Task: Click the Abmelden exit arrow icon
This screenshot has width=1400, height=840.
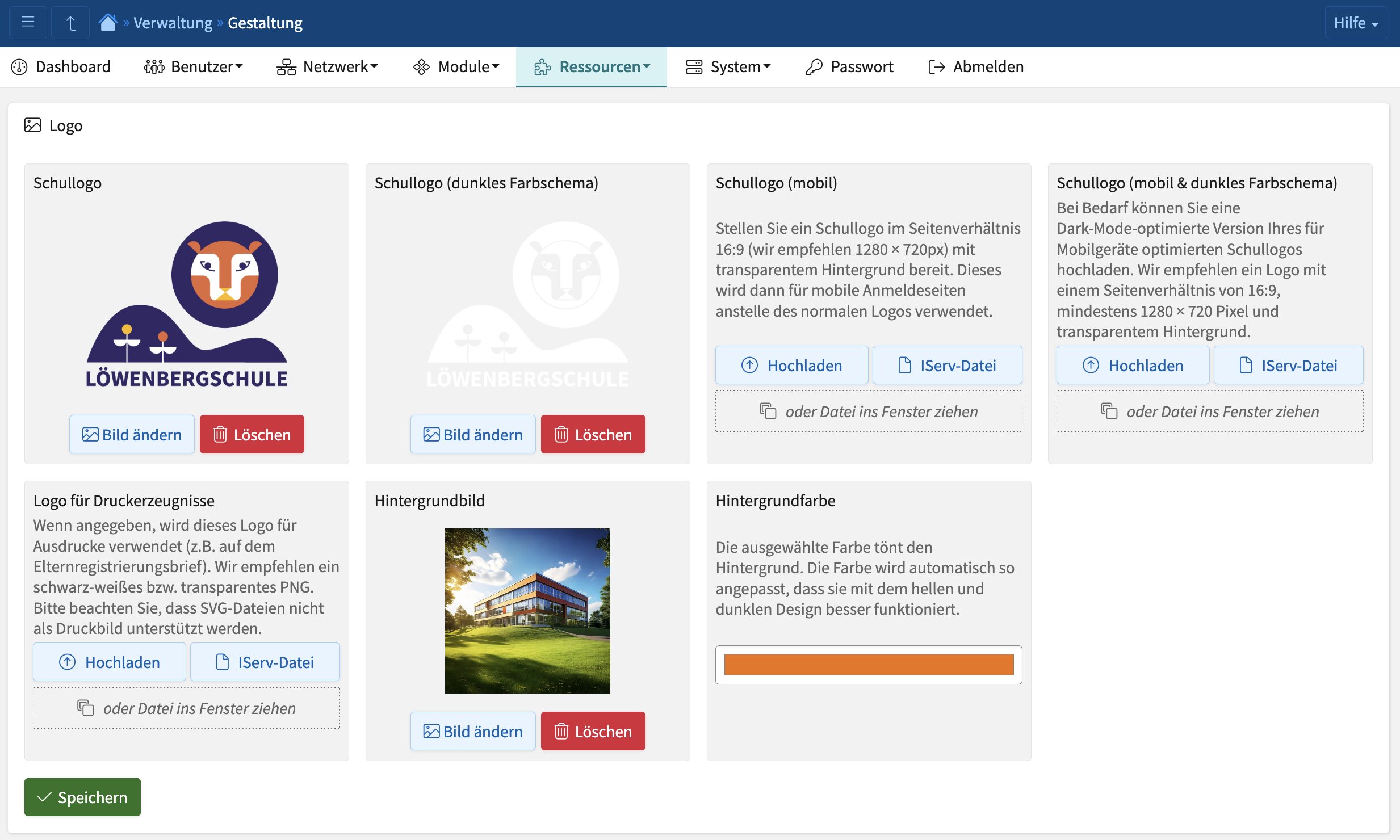Action: pos(937,67)
